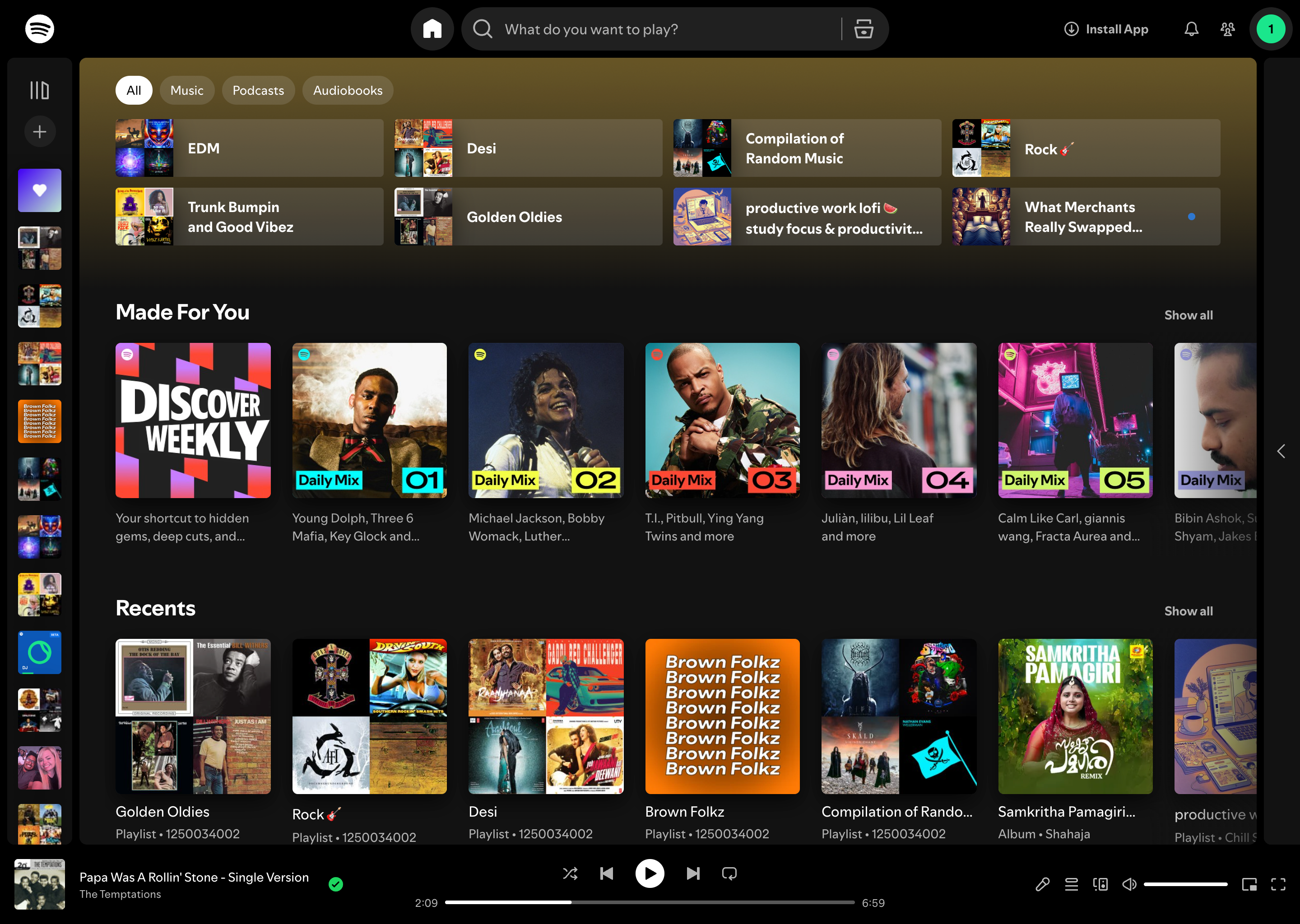Expand Your Library sidebar icon
1300x924 pixels.
(x=39, y=89)
